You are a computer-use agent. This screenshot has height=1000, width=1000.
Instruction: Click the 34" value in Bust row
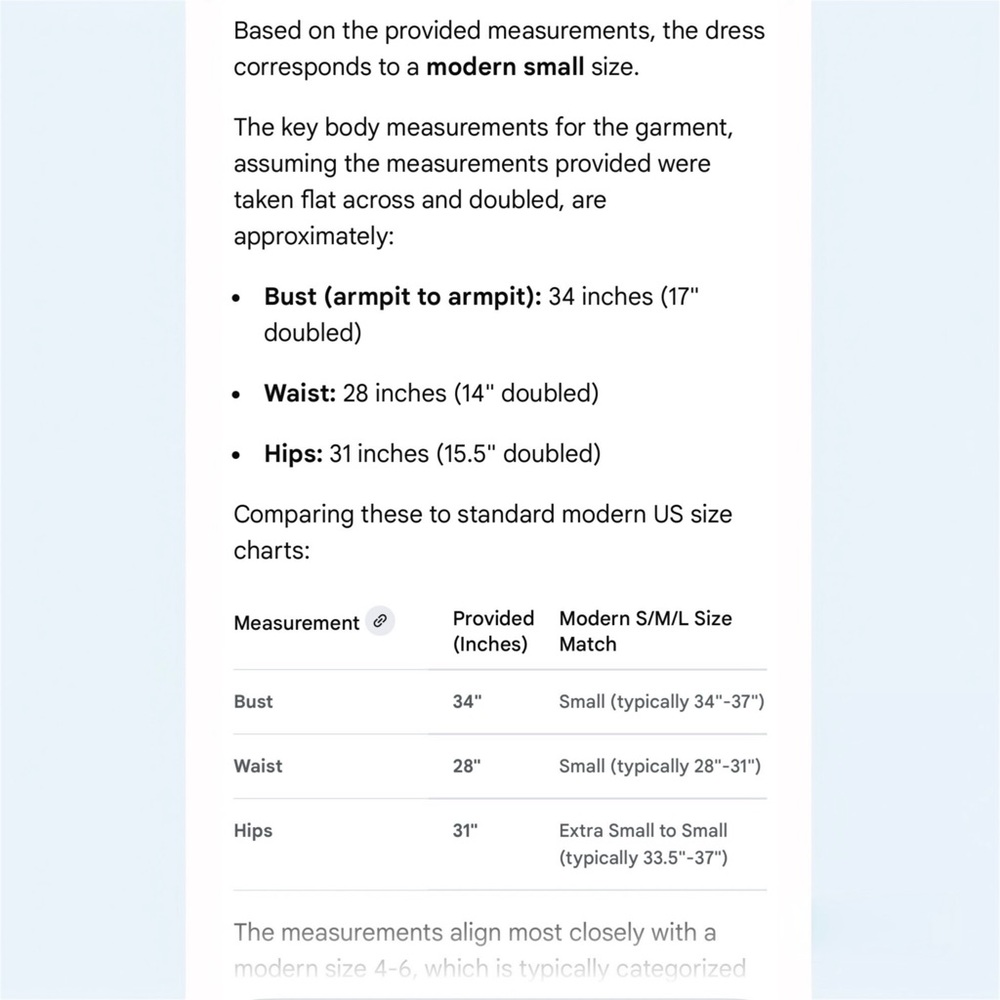(x=467, y=702)
